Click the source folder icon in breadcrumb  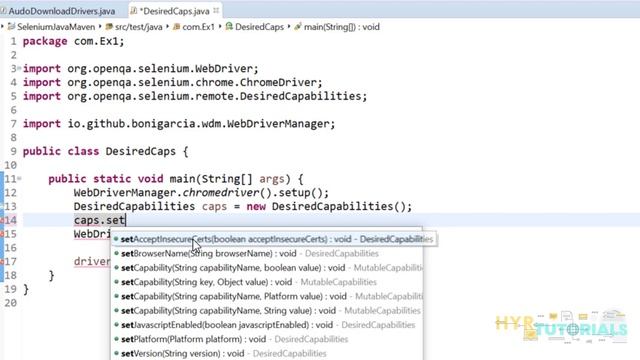pos(109,27)
